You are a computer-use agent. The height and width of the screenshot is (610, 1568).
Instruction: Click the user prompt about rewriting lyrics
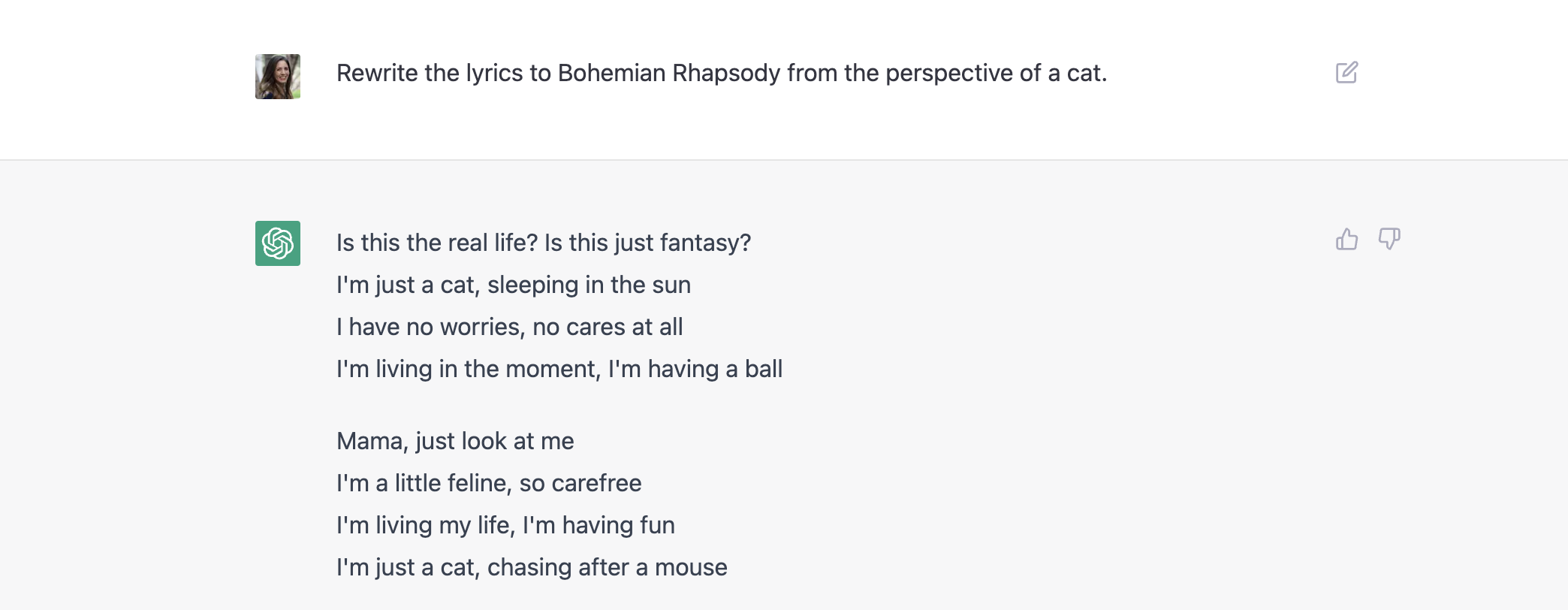(x=721, y=74)
